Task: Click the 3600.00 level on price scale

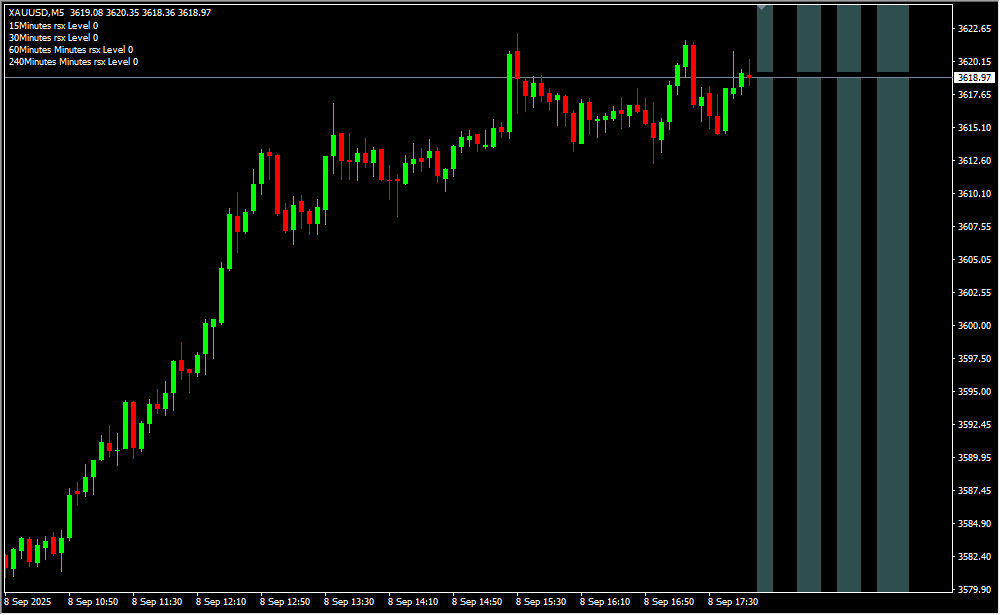Action: point(973,326)
